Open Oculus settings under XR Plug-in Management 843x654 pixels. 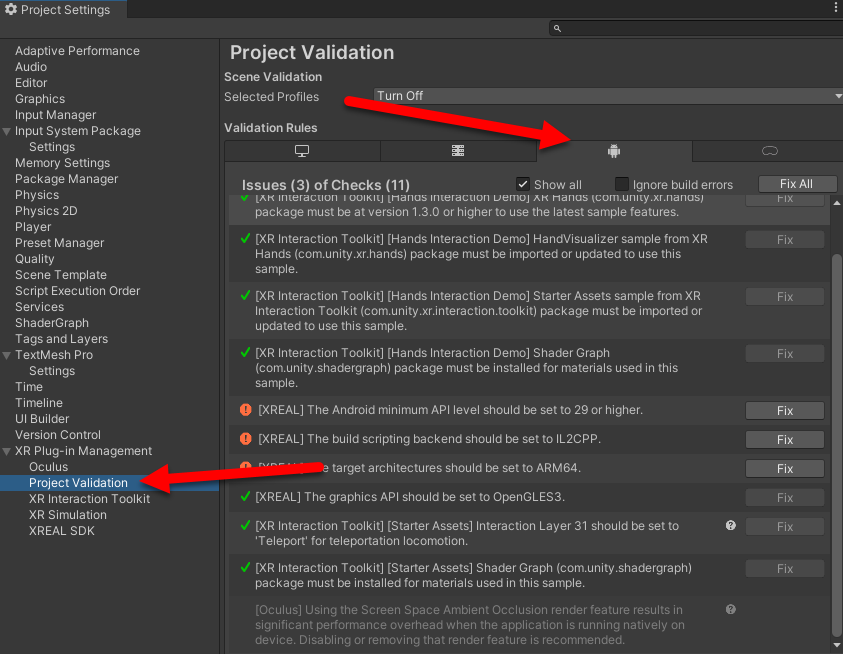[x=48, y=467]
